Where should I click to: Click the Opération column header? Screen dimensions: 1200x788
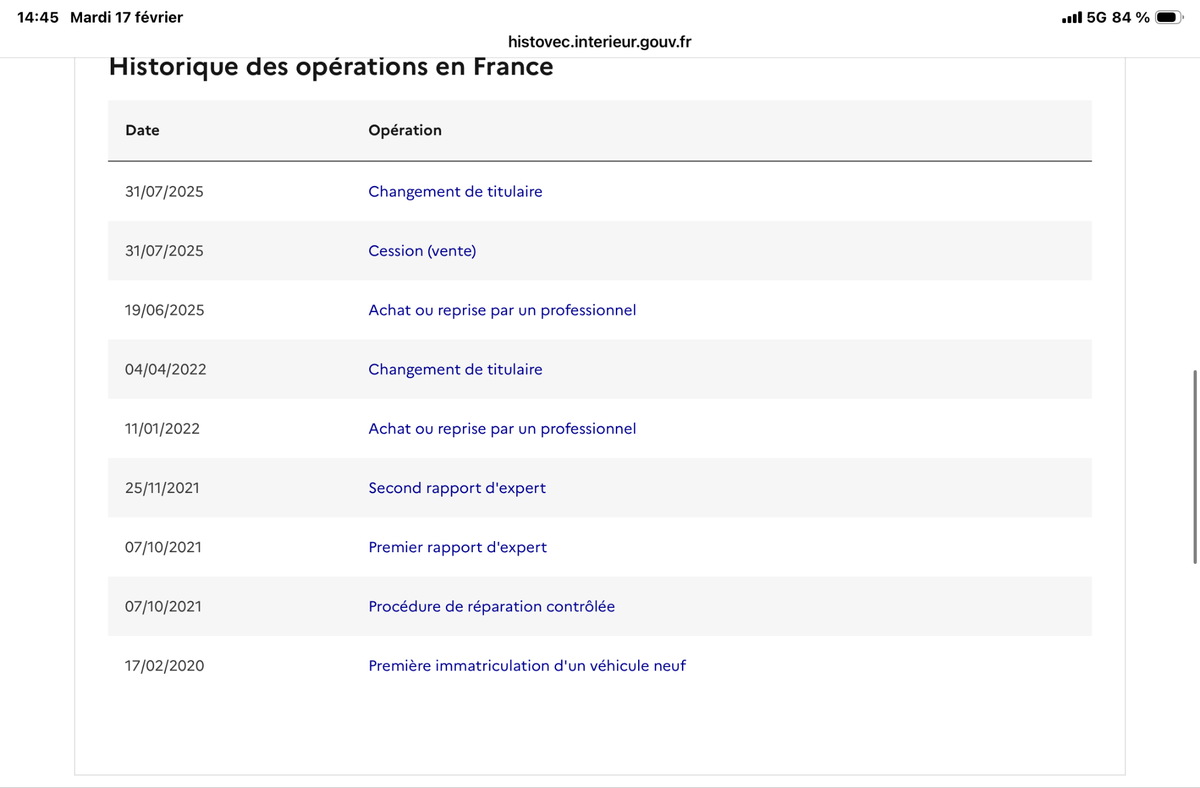(x=405, y=130)
